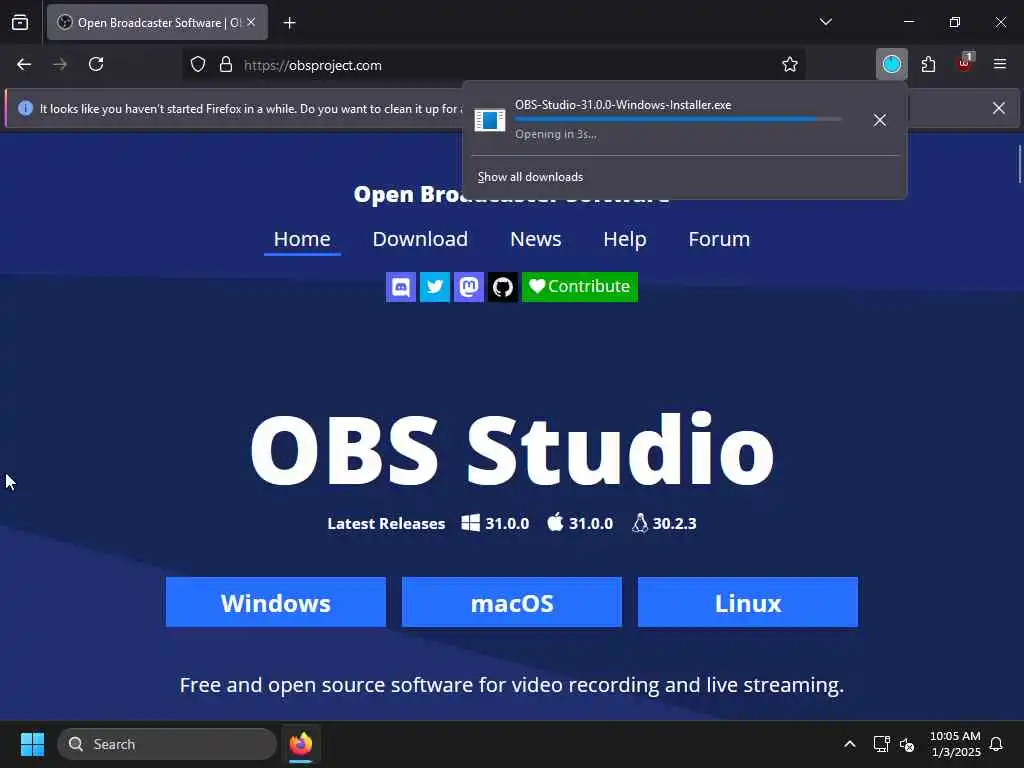The image size is (1024, 768).
Task: Click the padlock site security icon
Action: (226, 65)
